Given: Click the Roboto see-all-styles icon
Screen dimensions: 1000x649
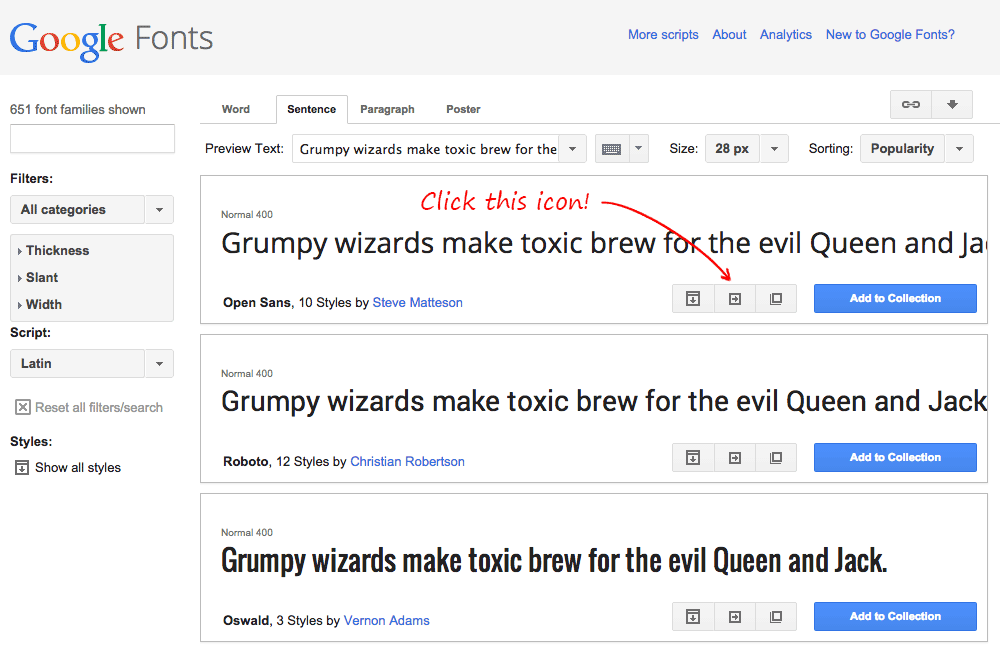Looking at the screenshot, I should coord(693,458).
